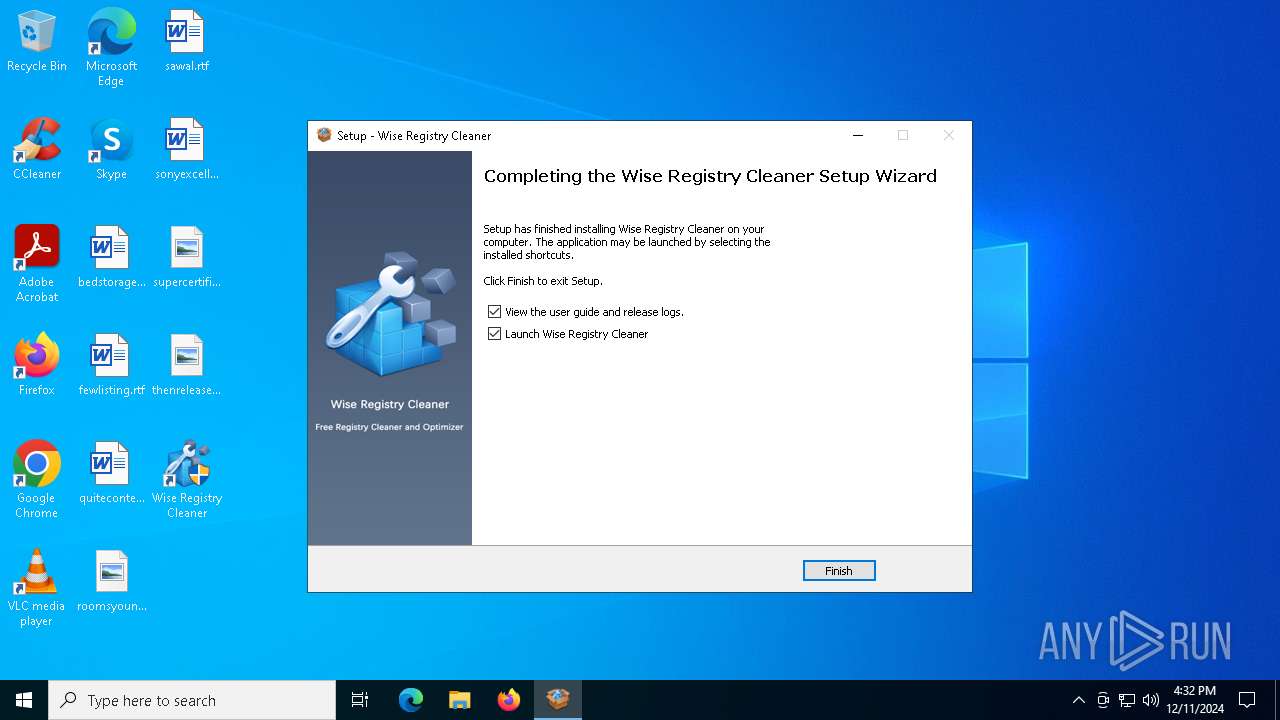Open Task View from taskbar
Viewport: 1280px width, 720px height.
[360, 700]
